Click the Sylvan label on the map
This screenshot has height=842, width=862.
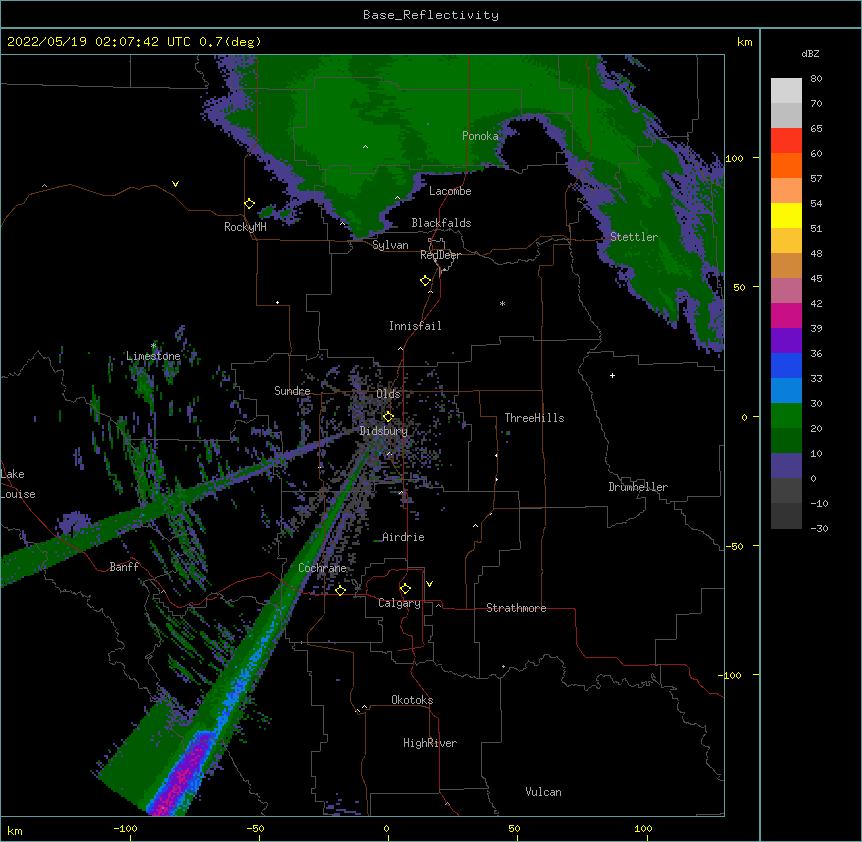[x=390, y=245]
